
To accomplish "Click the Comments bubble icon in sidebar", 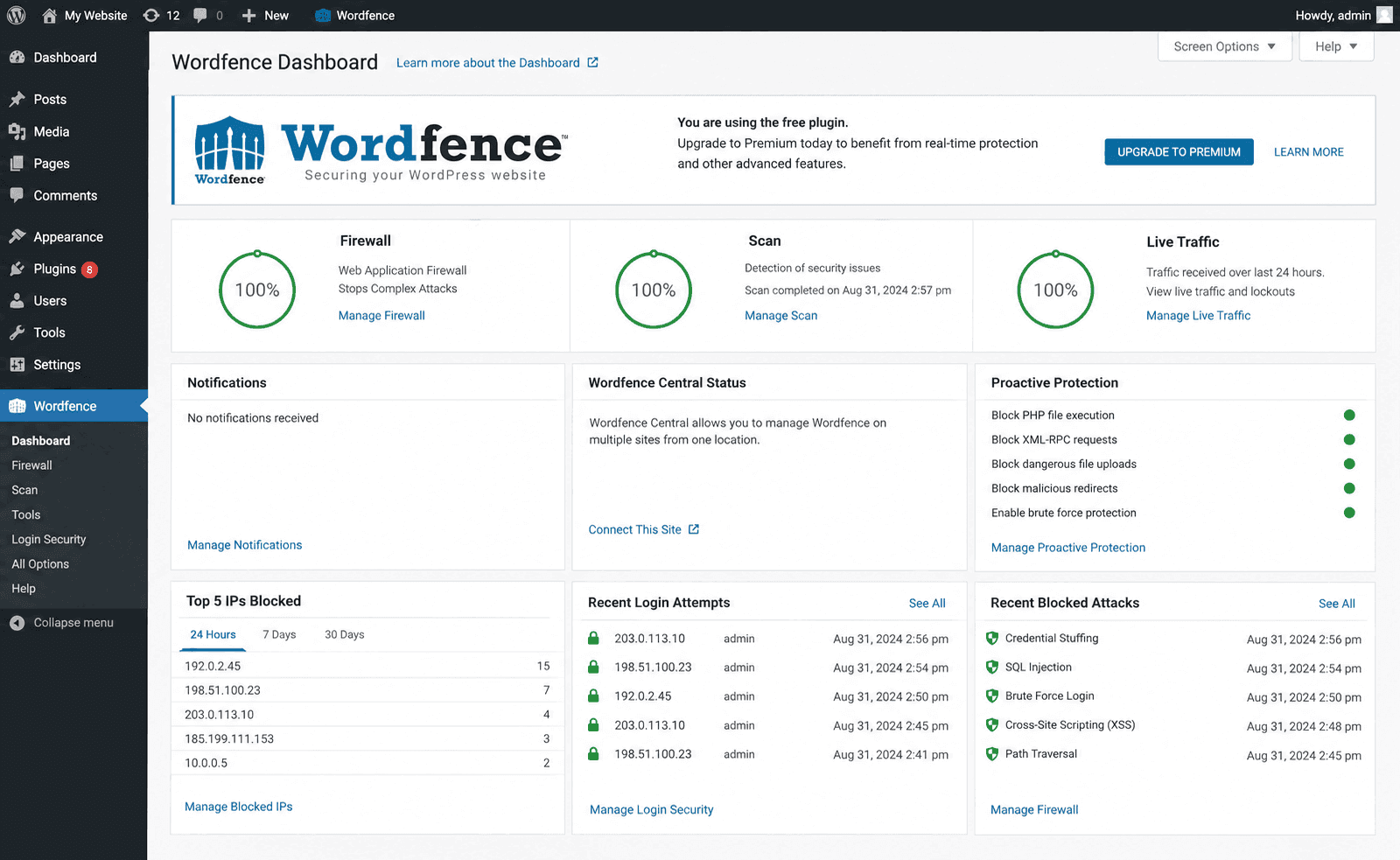I will pyautogui.click(x=17, y=195).
